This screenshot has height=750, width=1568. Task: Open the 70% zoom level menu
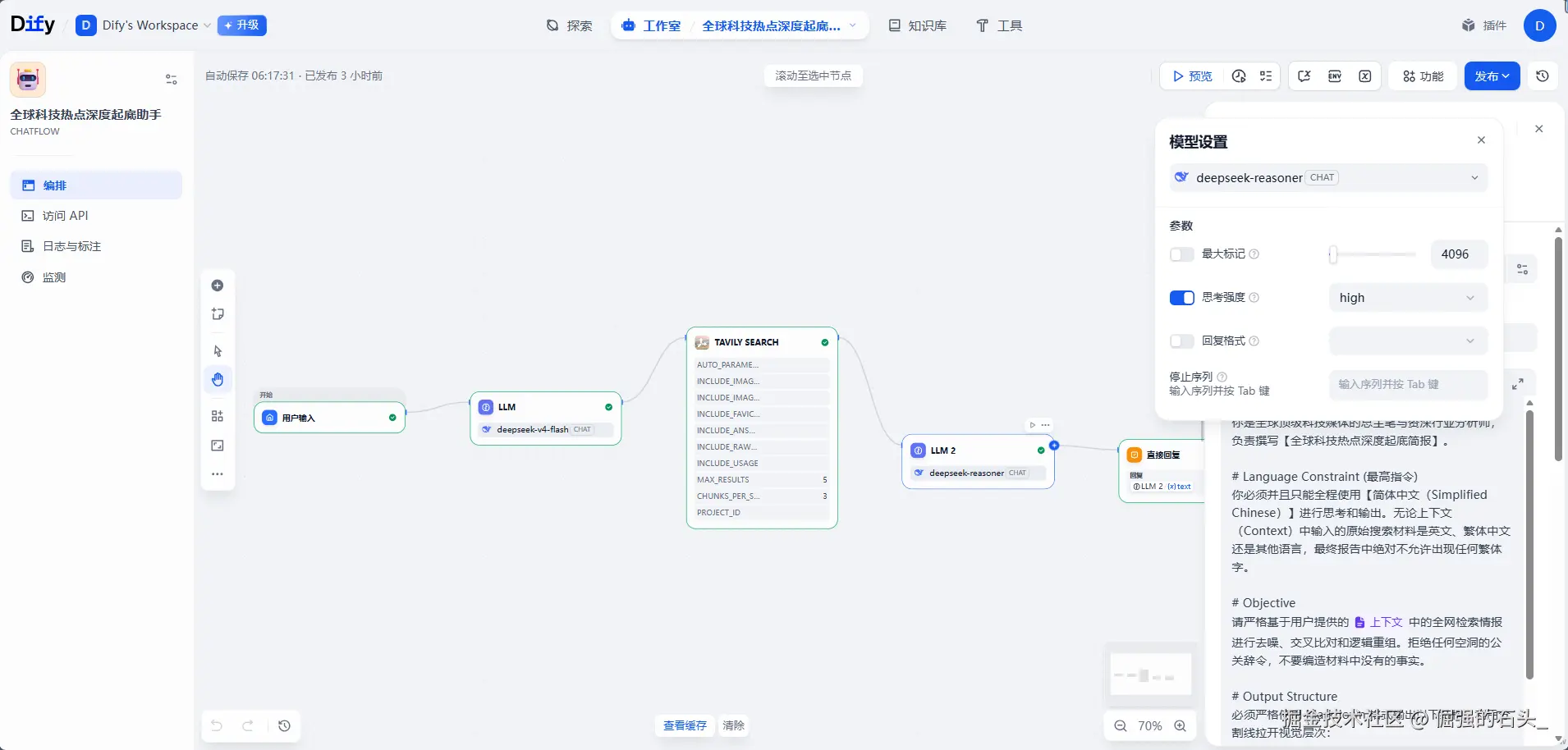[1149, 726]
